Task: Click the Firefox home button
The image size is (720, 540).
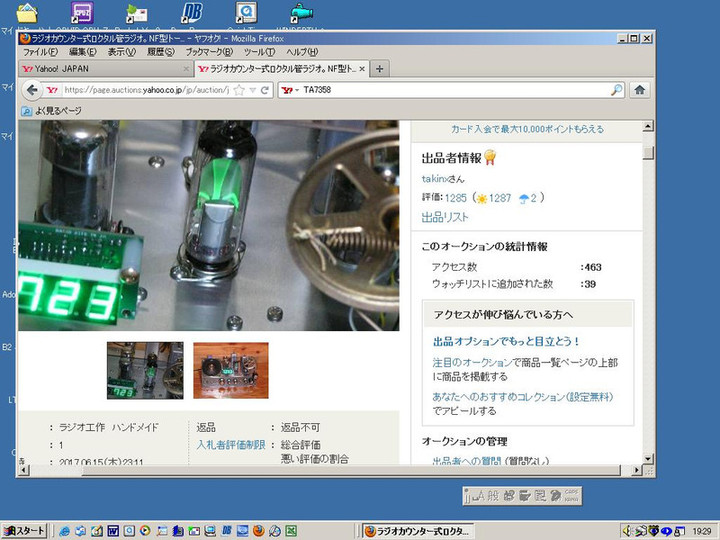Action: (x=639, y=90)
